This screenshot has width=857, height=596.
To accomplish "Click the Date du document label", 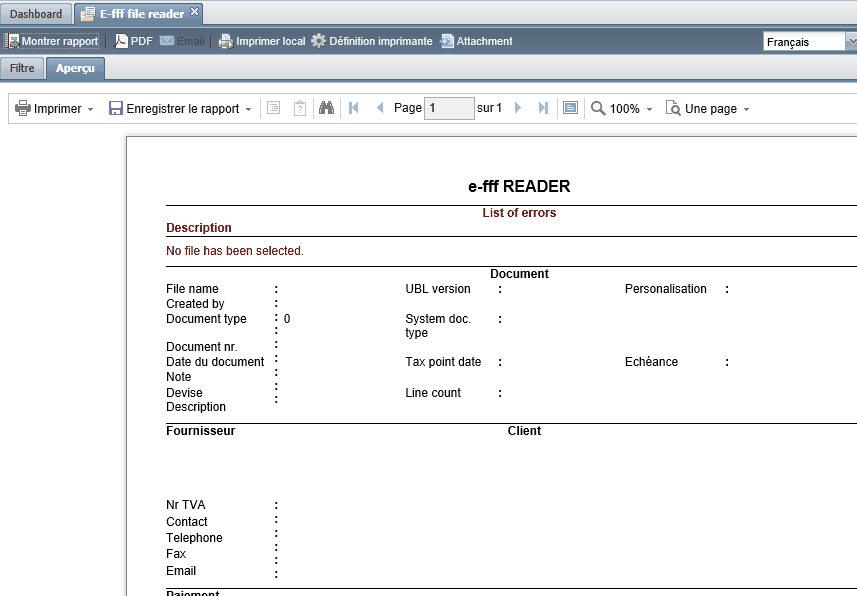I will 215,362.
